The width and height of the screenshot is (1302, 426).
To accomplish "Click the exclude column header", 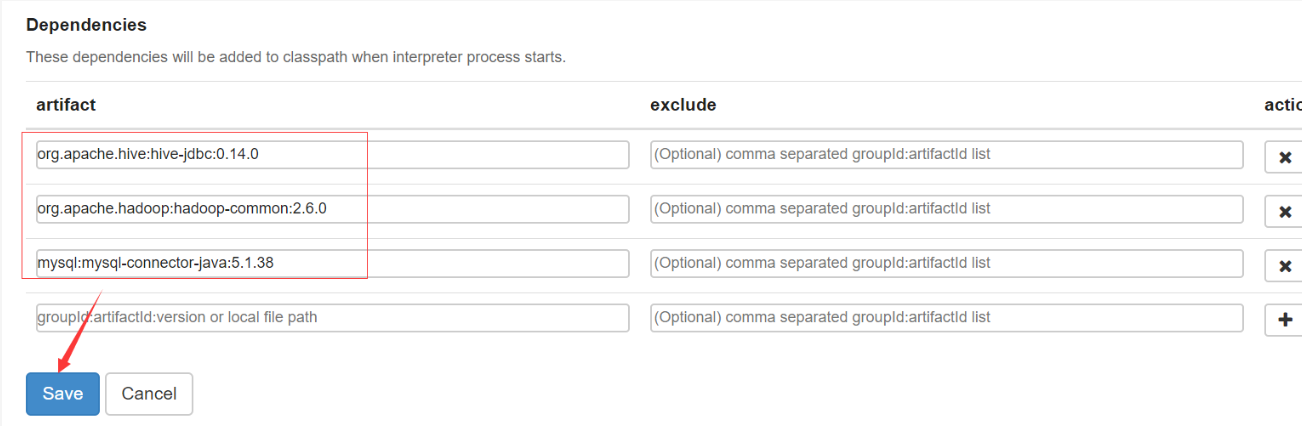I will click(x=683, y=105).
